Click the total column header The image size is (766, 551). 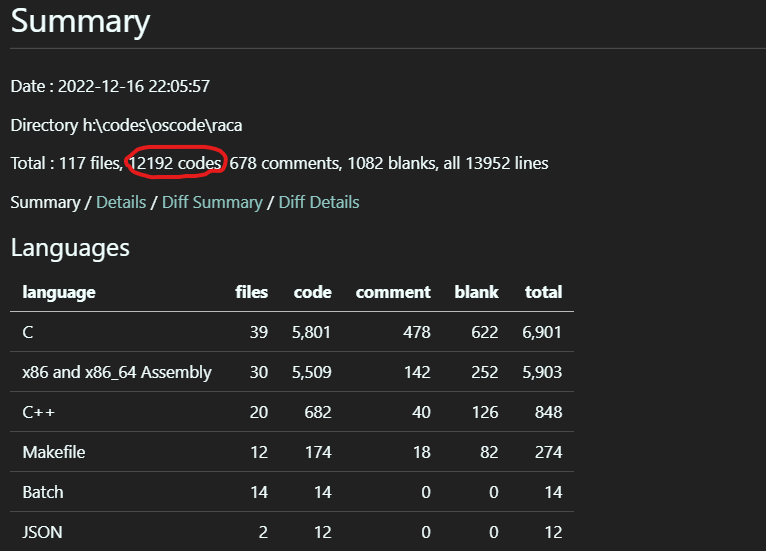tap(544, 292)
